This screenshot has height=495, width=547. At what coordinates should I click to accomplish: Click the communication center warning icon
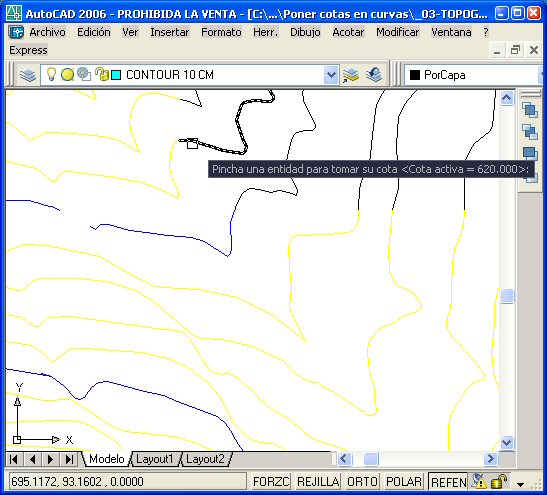(479, 481)
